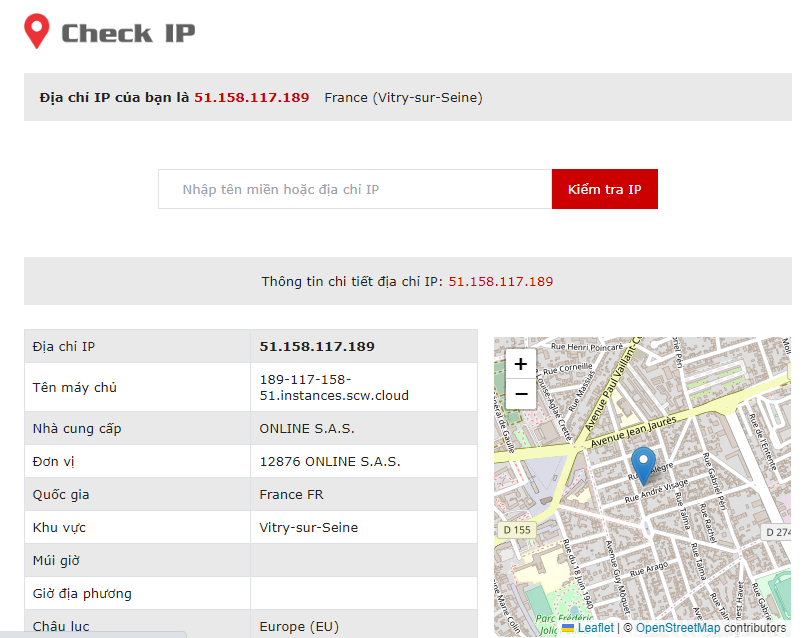Click France (Vitry-sur-Seine) in the top banner

tap(401, 98)
